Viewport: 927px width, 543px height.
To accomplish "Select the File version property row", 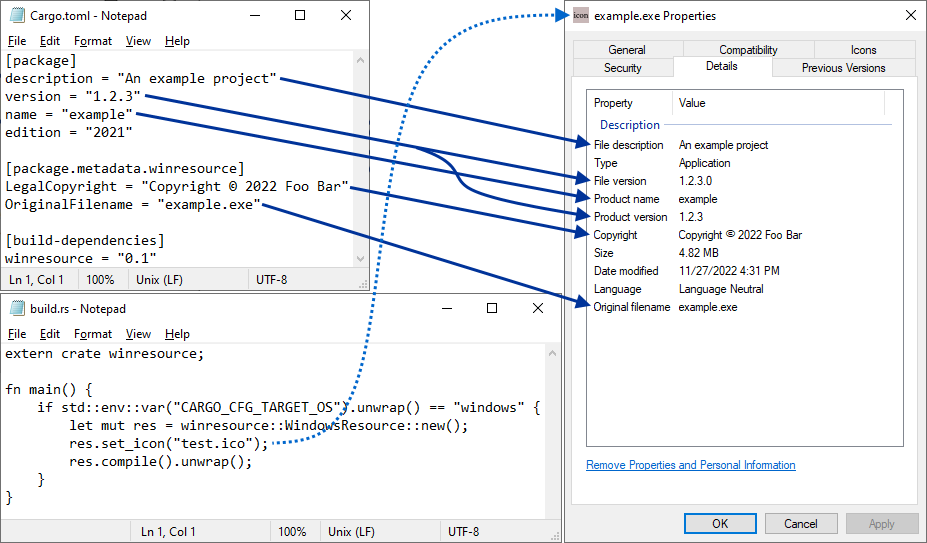I will (x=744, y=181).
